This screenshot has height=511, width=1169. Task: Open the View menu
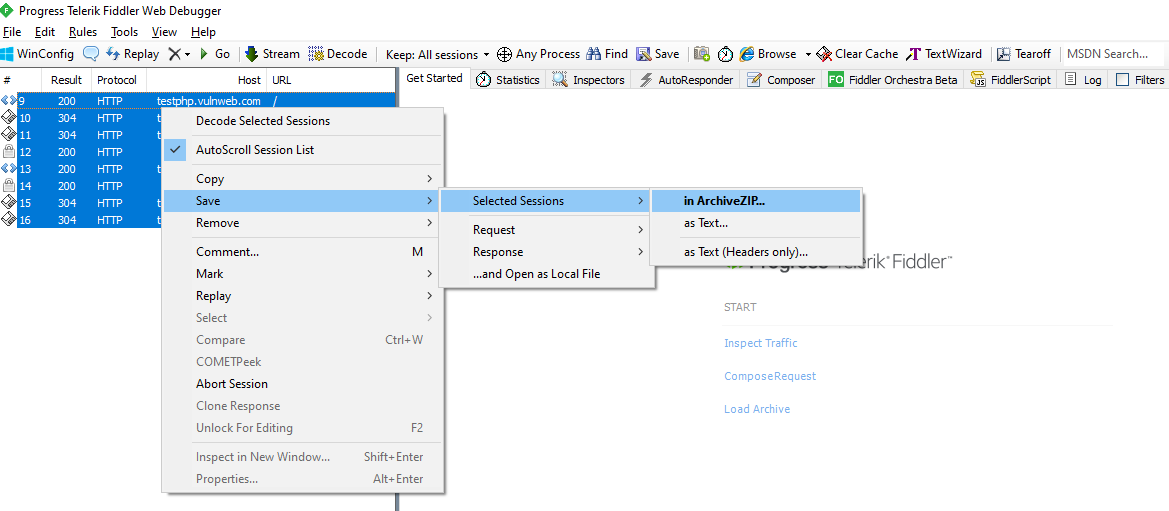point(164,32)
